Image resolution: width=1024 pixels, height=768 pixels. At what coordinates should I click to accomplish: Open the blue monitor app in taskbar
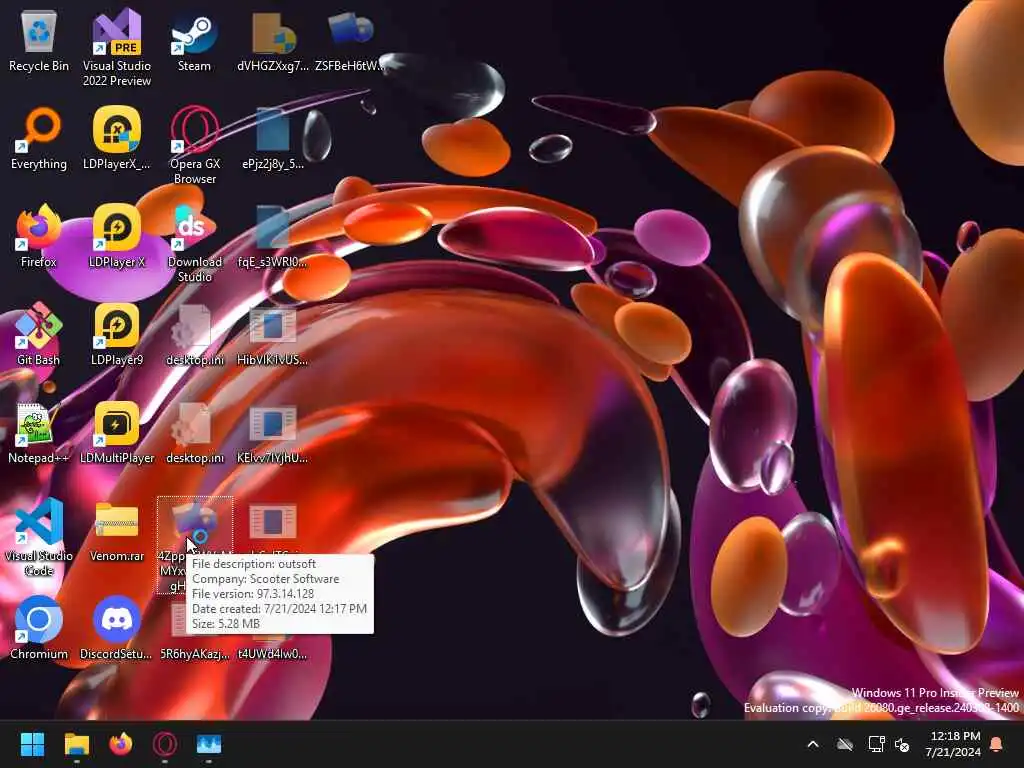point(209,744)
